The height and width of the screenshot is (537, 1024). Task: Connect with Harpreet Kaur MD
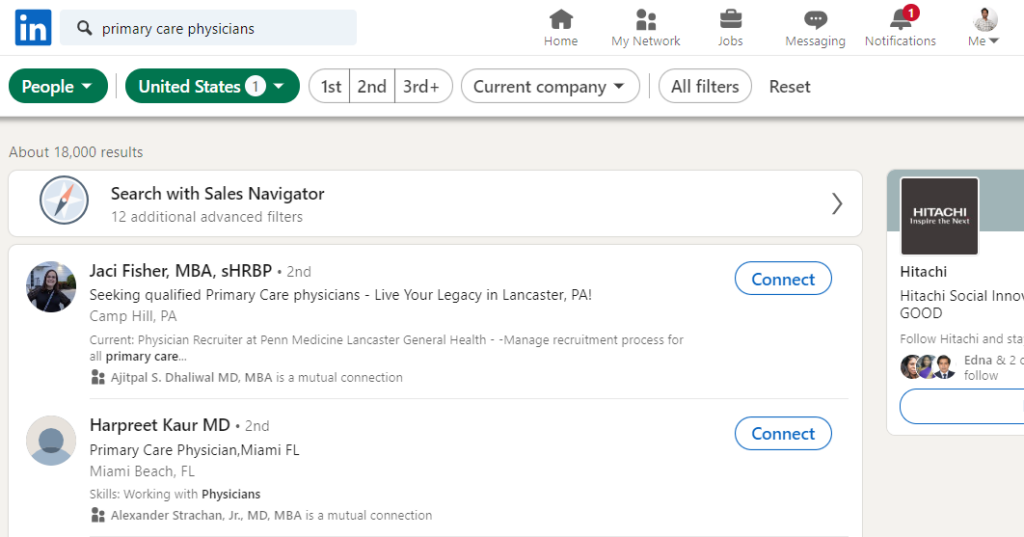click(x=783, y=433)
